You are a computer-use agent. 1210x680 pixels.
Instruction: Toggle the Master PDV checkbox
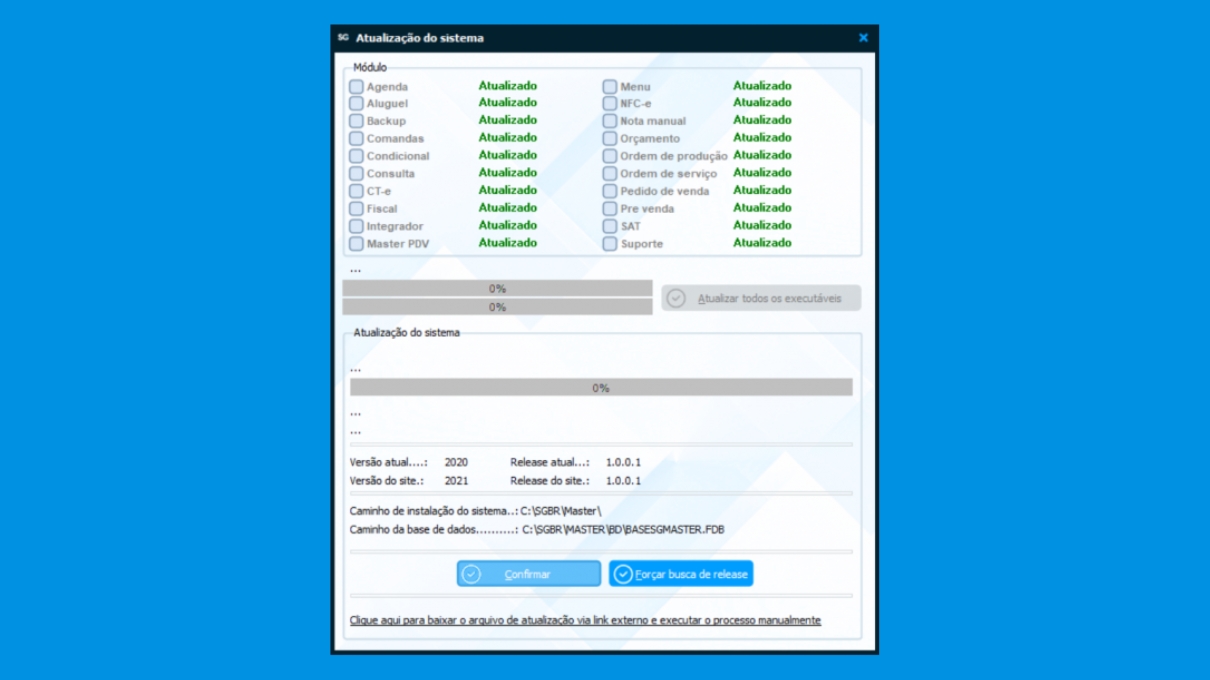tap(356, 244)
